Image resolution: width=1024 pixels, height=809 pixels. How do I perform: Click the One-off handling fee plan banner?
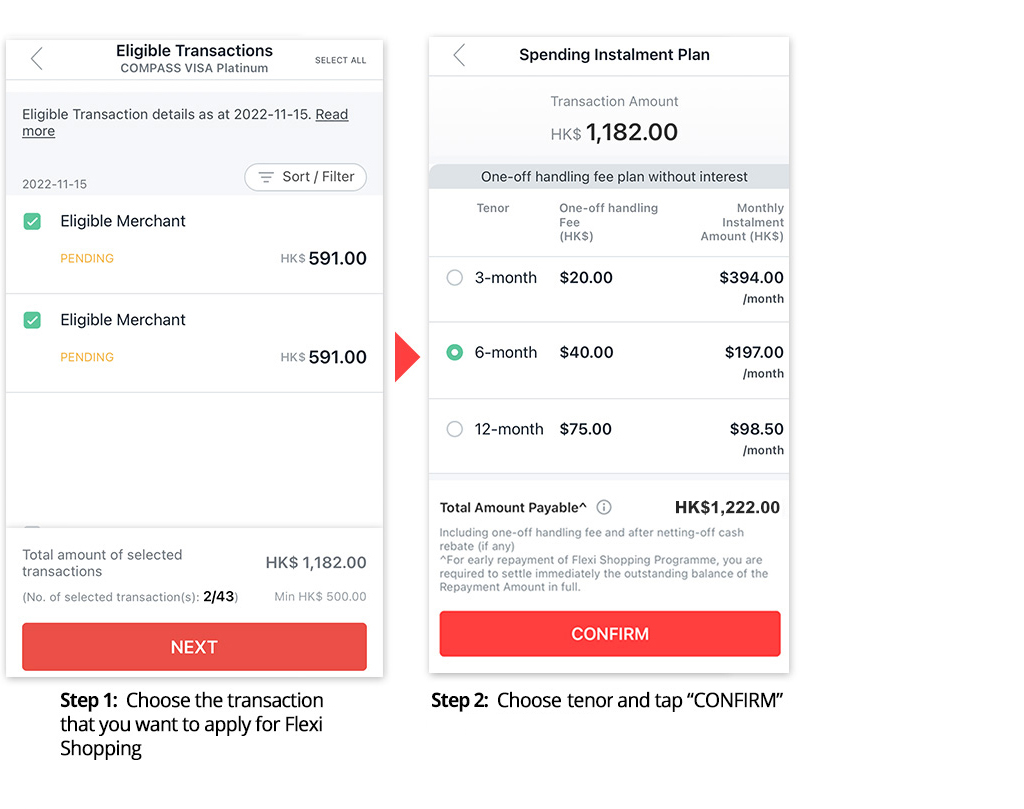click(614, 177)
